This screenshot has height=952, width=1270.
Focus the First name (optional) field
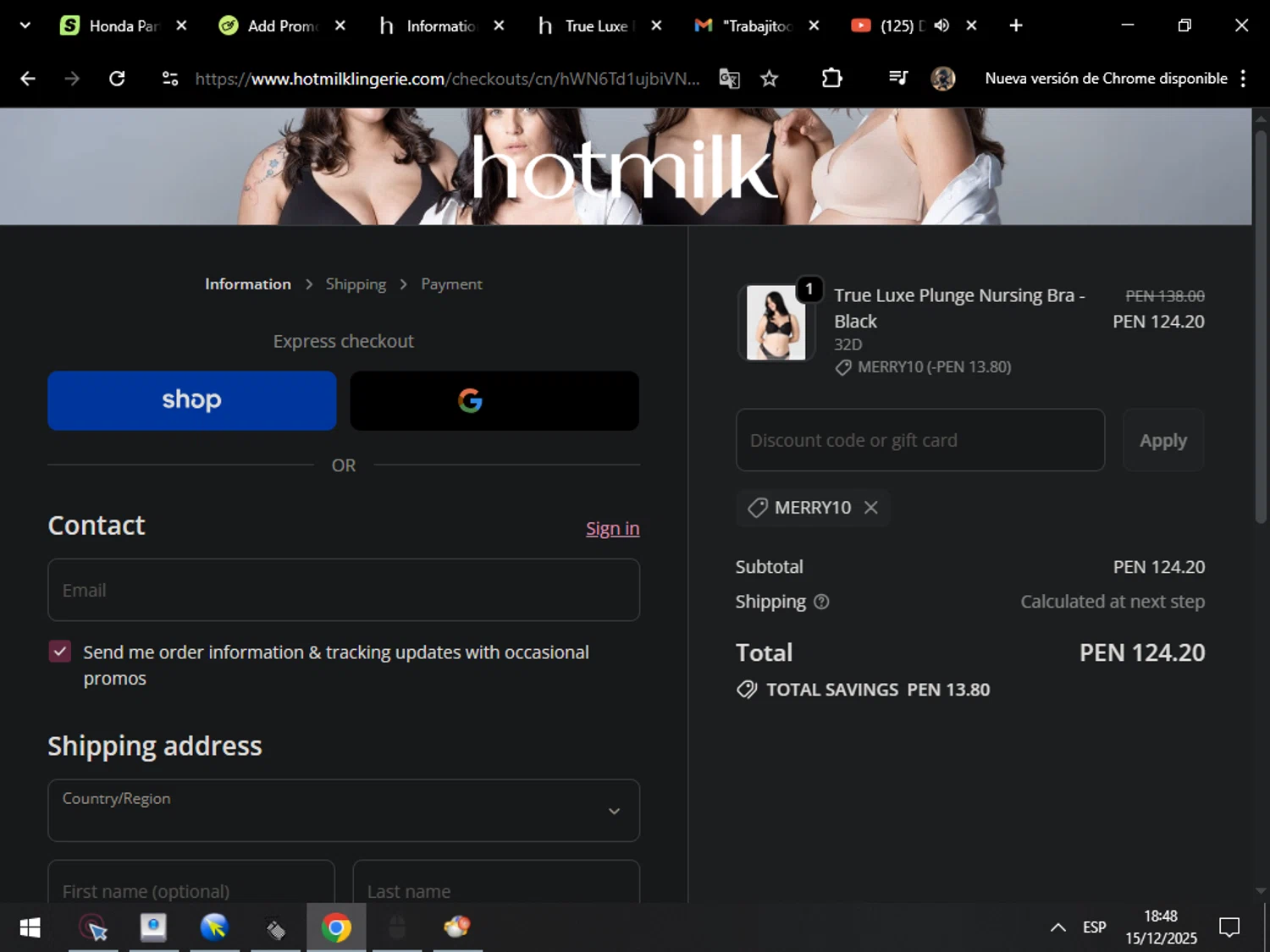191,882
